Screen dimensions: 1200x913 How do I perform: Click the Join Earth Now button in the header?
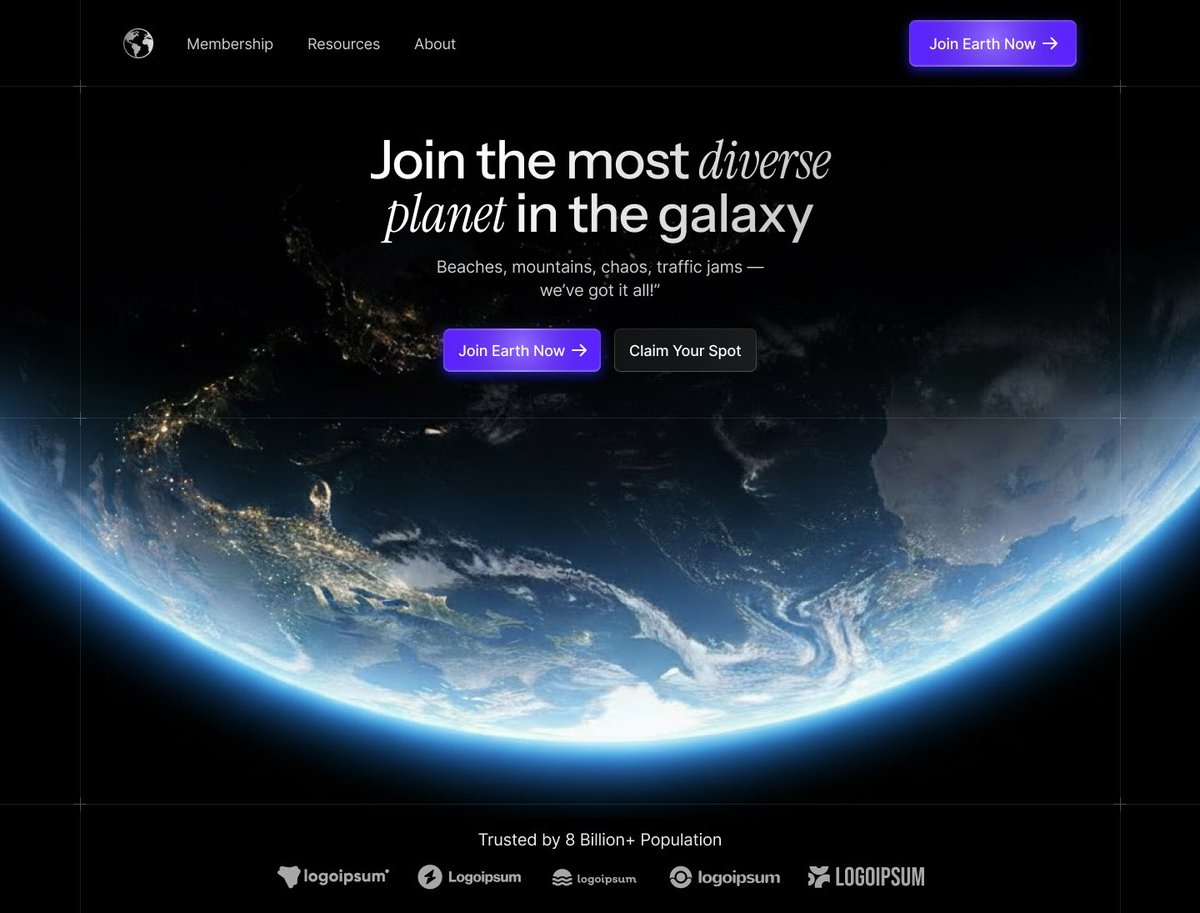click(993, 44)
